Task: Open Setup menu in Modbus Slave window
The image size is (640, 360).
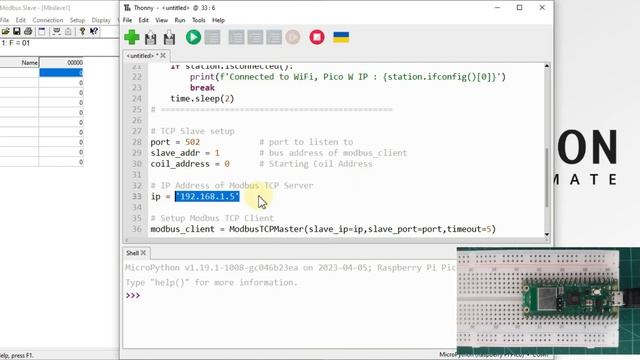Action: tap(77, 20)
